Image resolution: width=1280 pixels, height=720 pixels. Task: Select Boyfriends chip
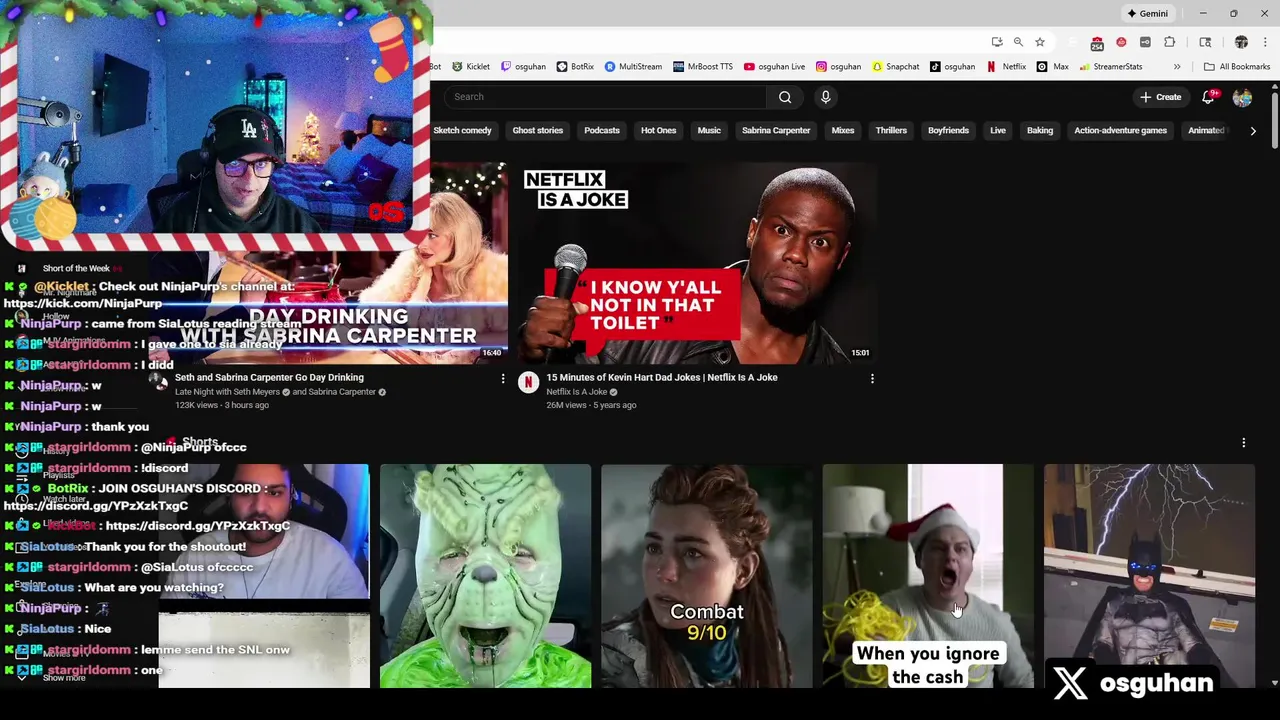[x=948, y=131]
